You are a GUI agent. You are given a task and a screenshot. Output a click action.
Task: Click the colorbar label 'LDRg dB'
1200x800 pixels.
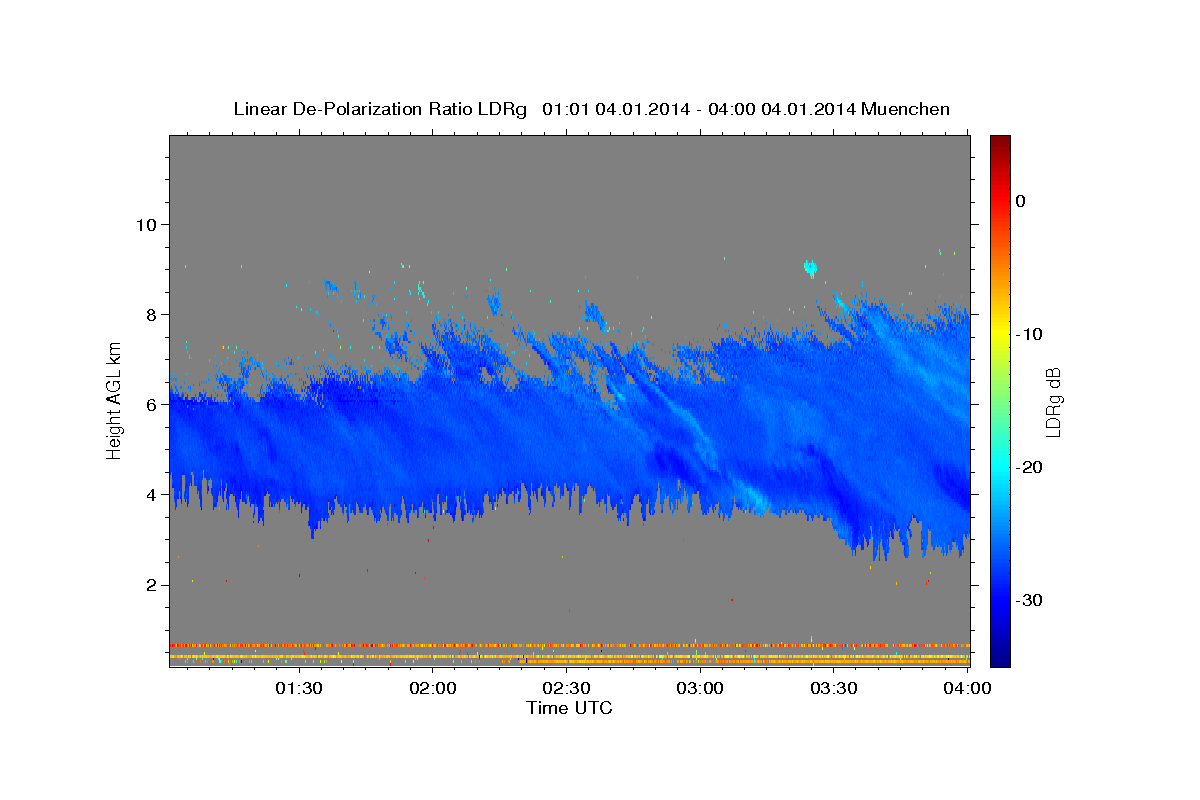point(1052,401)
